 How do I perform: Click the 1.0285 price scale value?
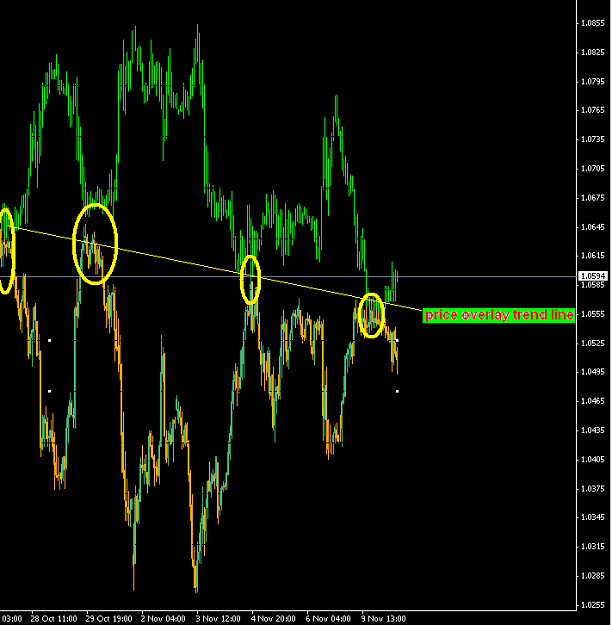pyautogui.click(x=593, y=576)
